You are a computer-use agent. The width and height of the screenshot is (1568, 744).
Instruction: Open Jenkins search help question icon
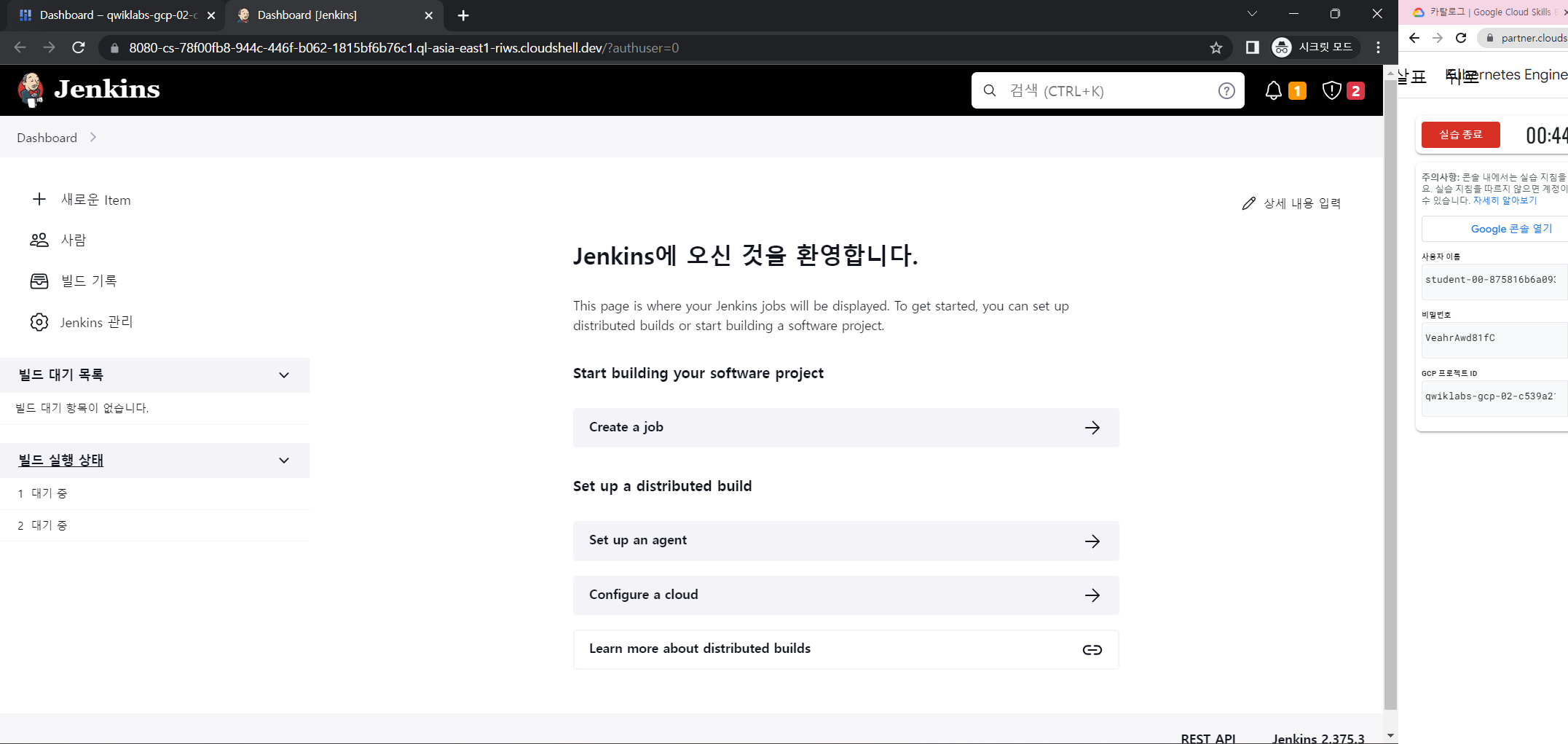(1226, 90)
